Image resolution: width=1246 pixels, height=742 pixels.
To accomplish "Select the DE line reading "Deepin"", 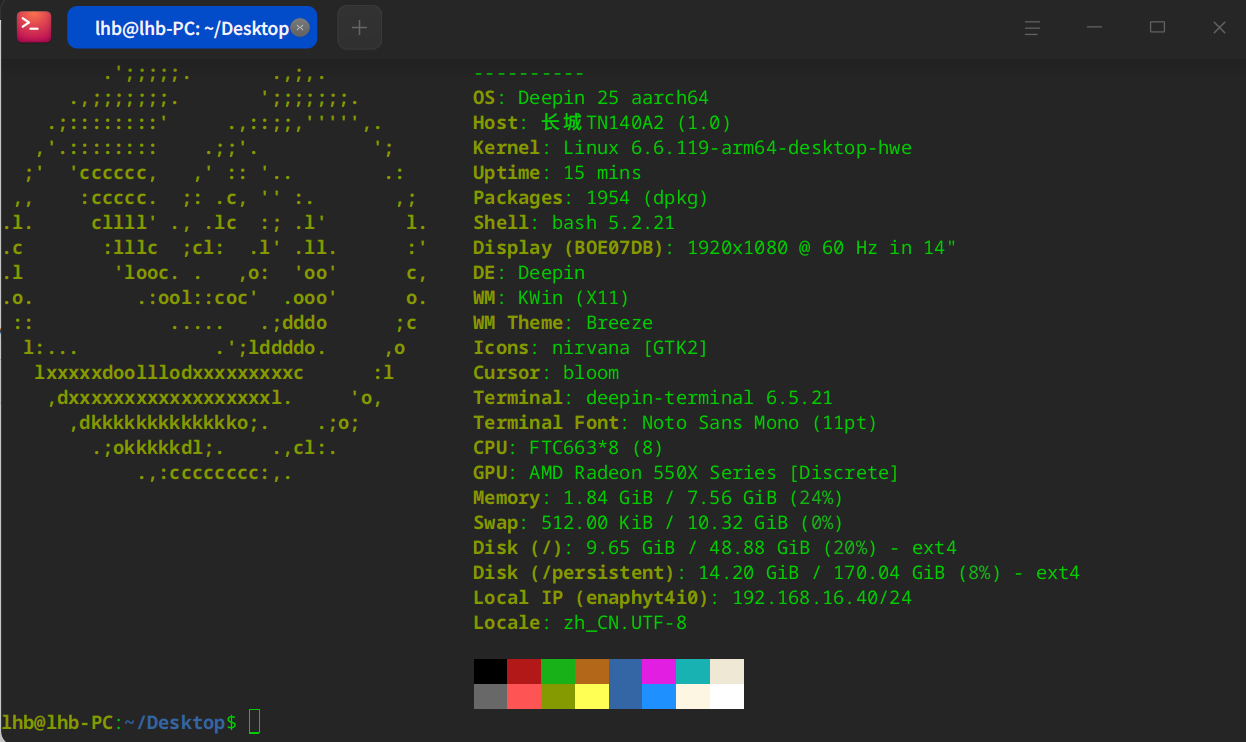I will click(x=529, y=273).
